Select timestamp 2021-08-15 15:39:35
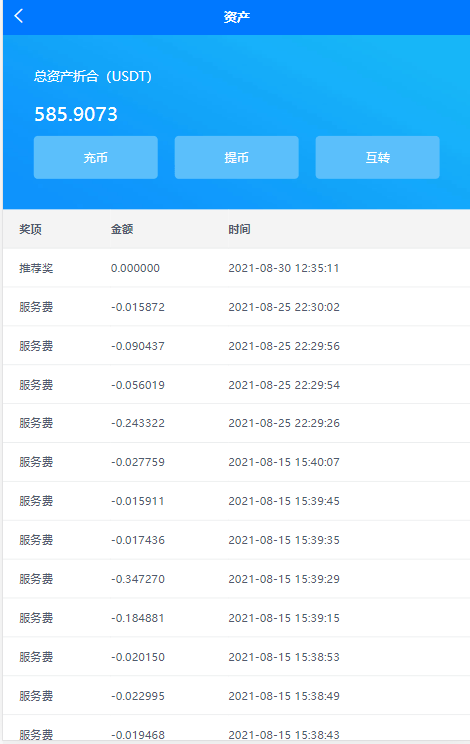Viewport: 470px width, 744px height. 284,540
